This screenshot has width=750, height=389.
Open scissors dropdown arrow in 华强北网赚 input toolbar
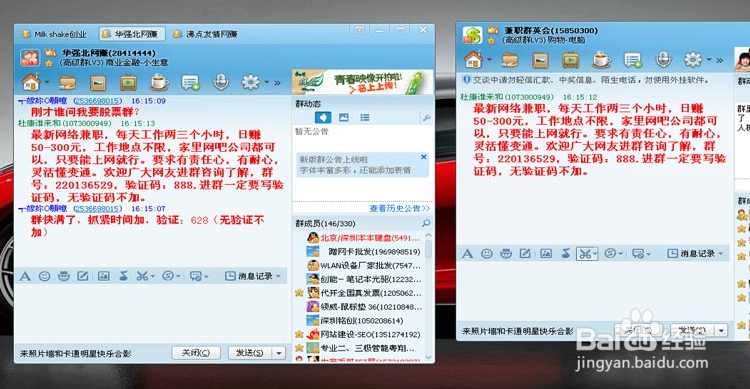pos(153,276)
